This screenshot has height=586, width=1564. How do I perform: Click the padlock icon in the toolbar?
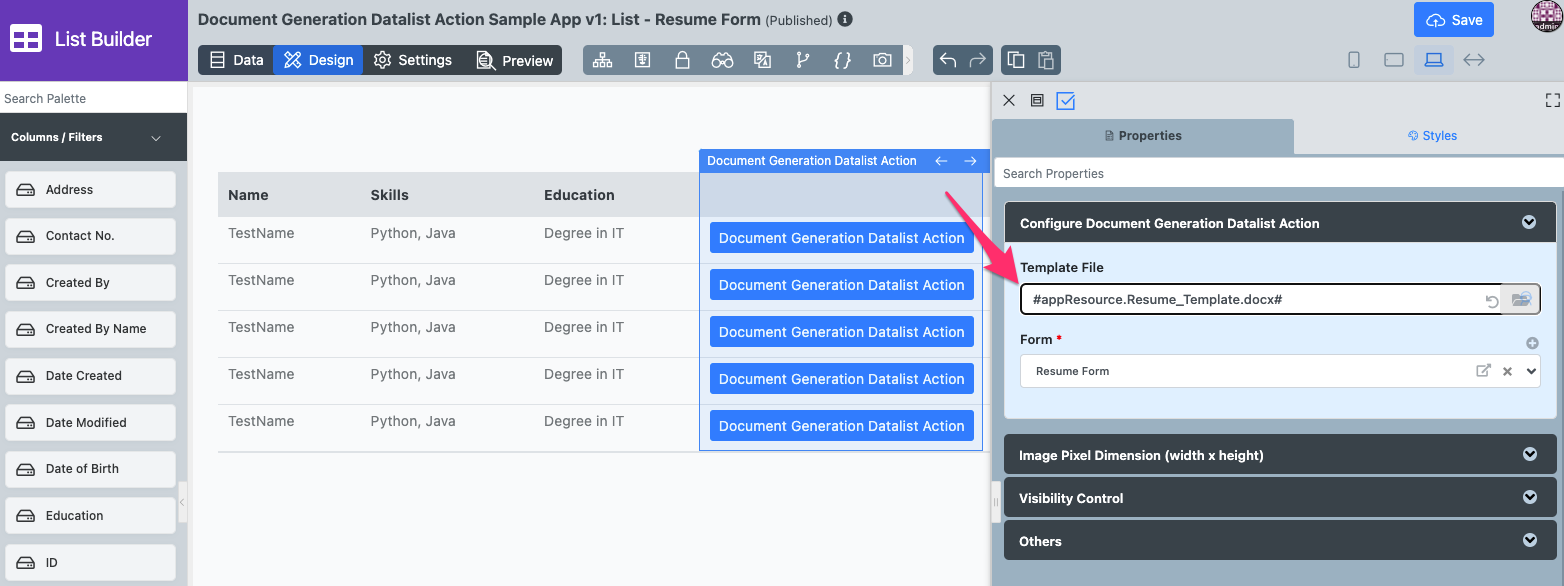682,60
